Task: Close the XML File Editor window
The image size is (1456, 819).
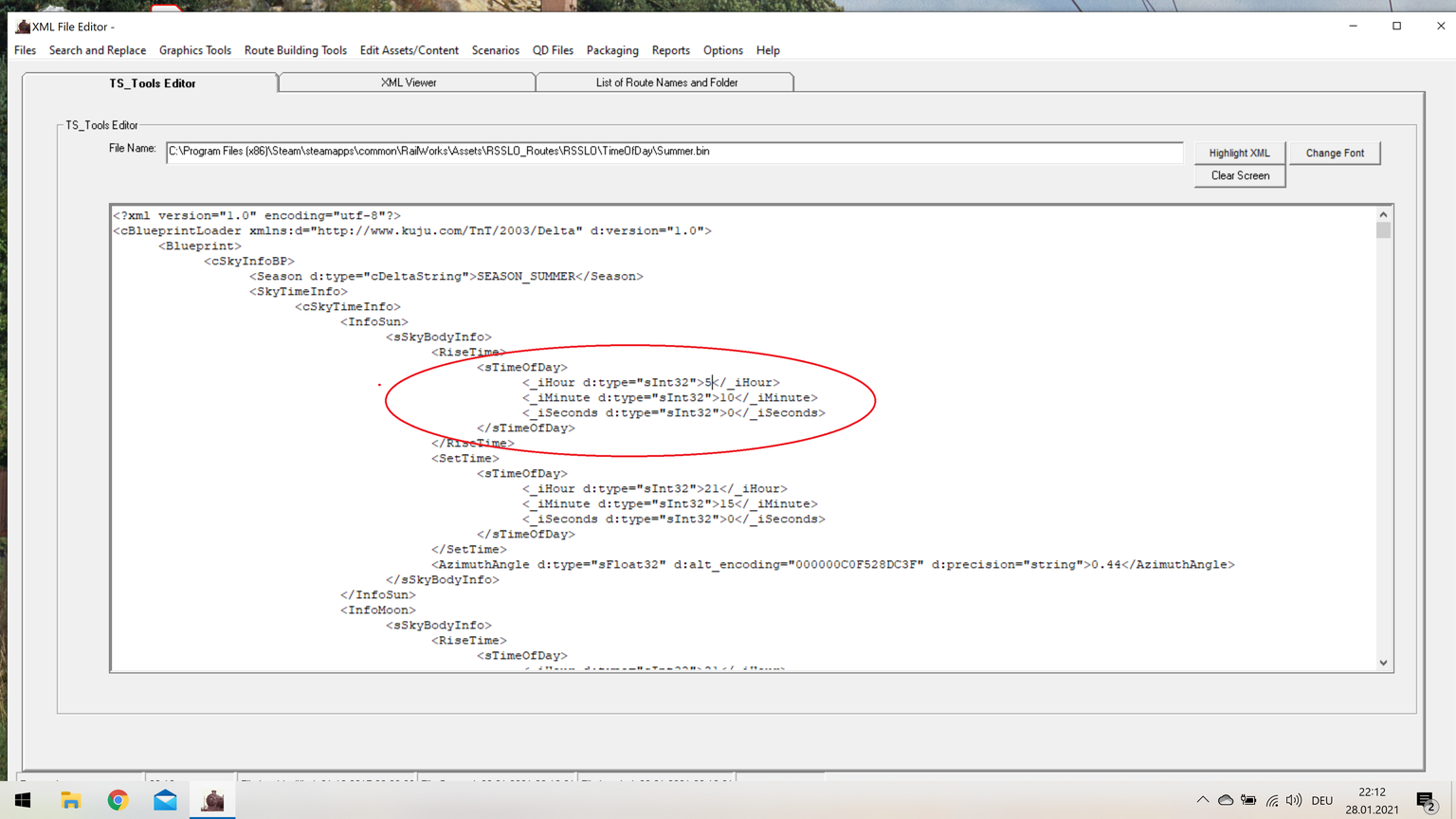Action: (1440, 27)
